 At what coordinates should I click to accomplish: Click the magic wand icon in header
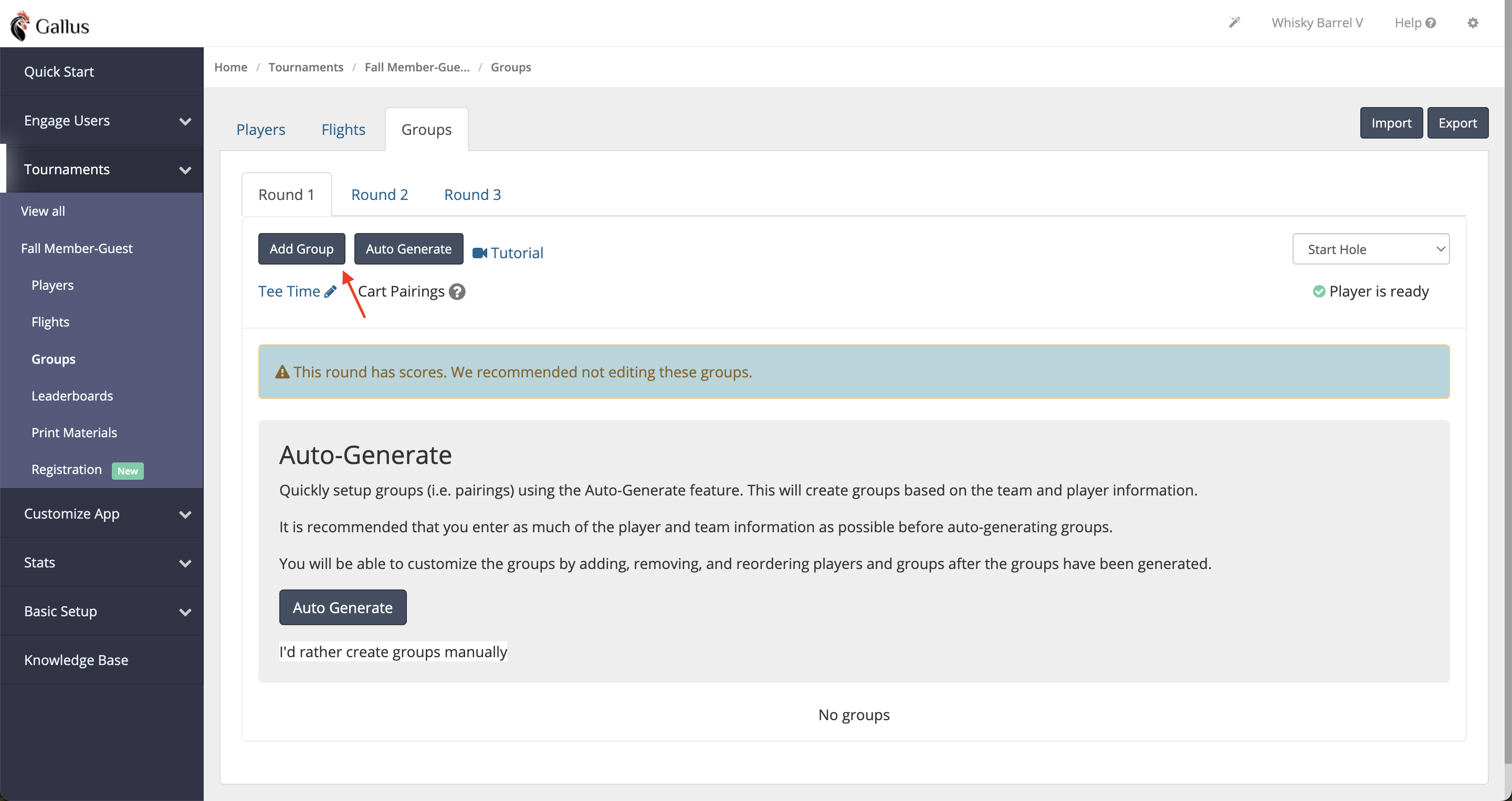click(1234, 22)
